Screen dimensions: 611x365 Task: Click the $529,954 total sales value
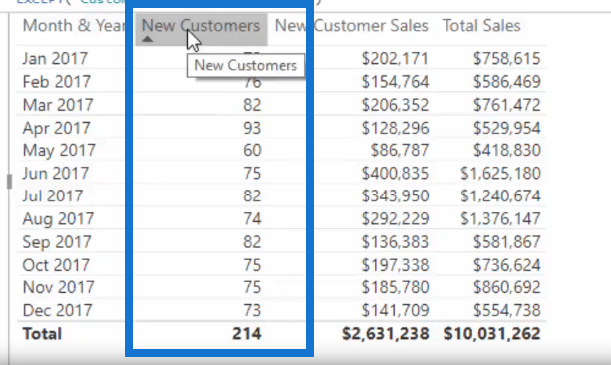507,128
